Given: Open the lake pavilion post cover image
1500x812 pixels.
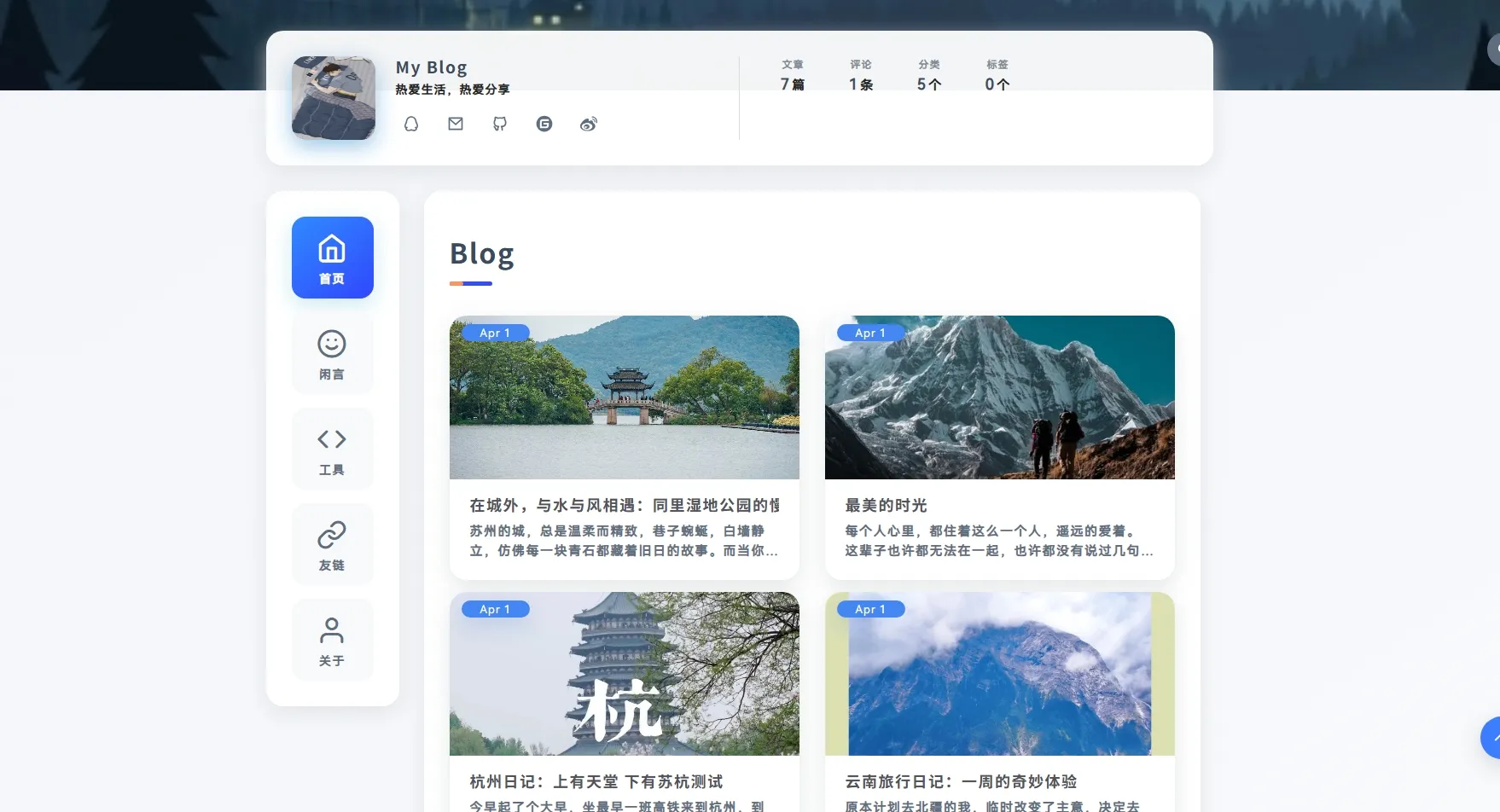Looking at the screenshot, I should point(625,397).
